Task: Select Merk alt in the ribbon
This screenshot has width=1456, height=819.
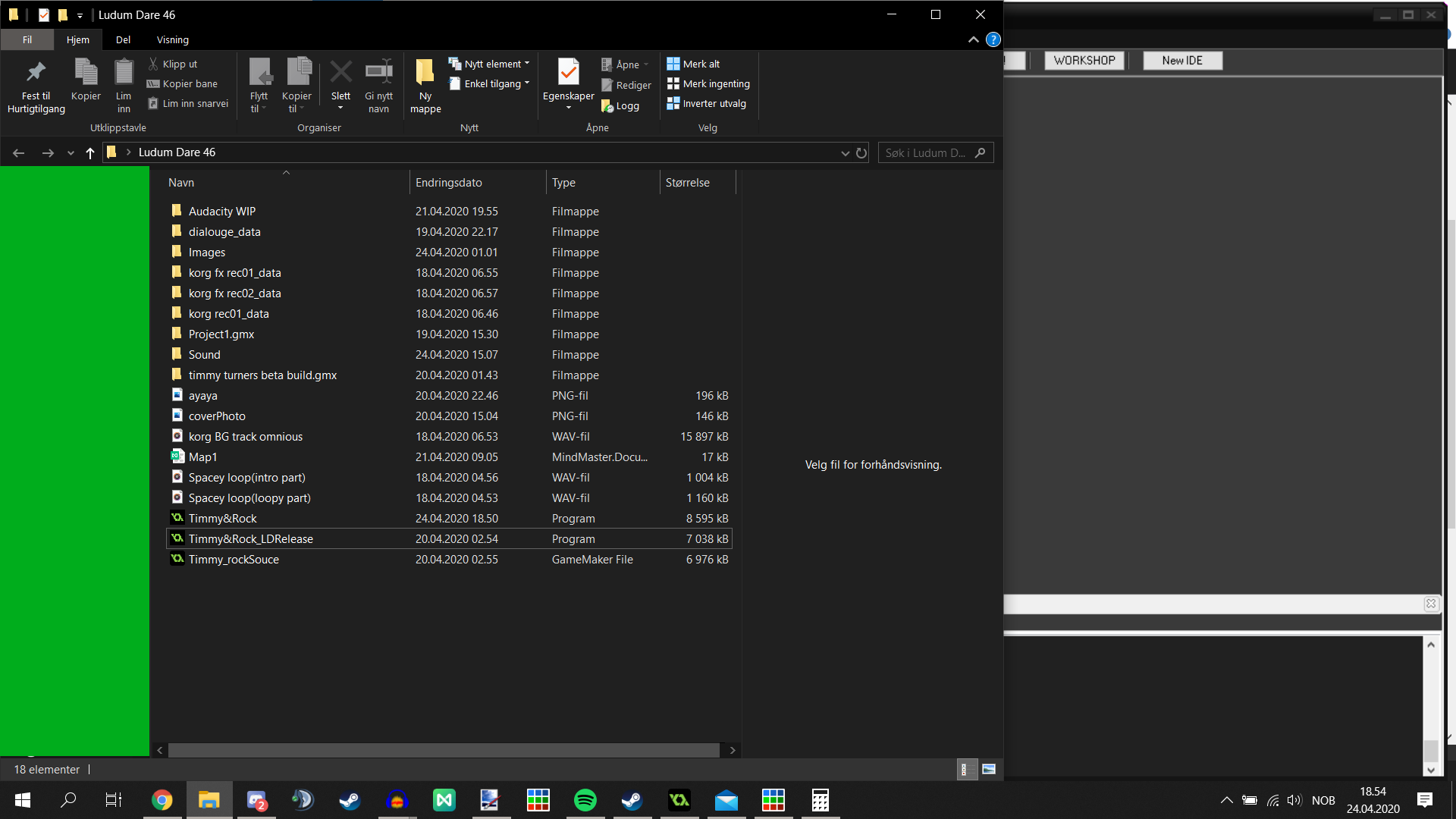Action: pyautogui.click(x=693, y=64)
